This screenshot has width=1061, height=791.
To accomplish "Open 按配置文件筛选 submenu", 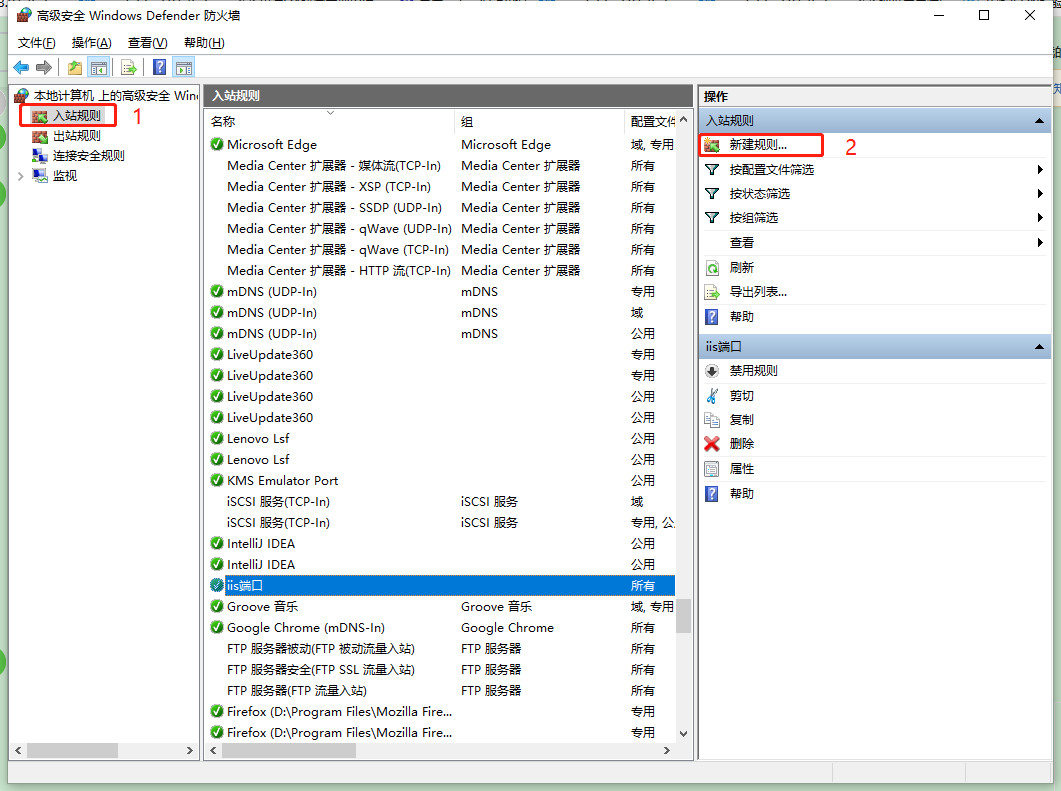I will pyautogui.click(x=874, y=170).
